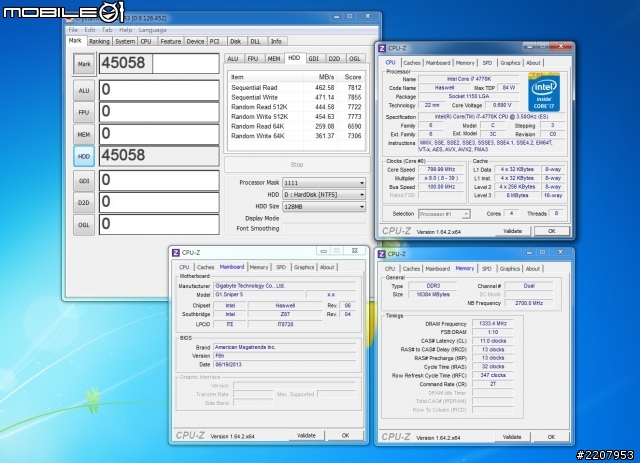
Task: Click the Sequential Read result row
Action: click(x=296, y=88)
